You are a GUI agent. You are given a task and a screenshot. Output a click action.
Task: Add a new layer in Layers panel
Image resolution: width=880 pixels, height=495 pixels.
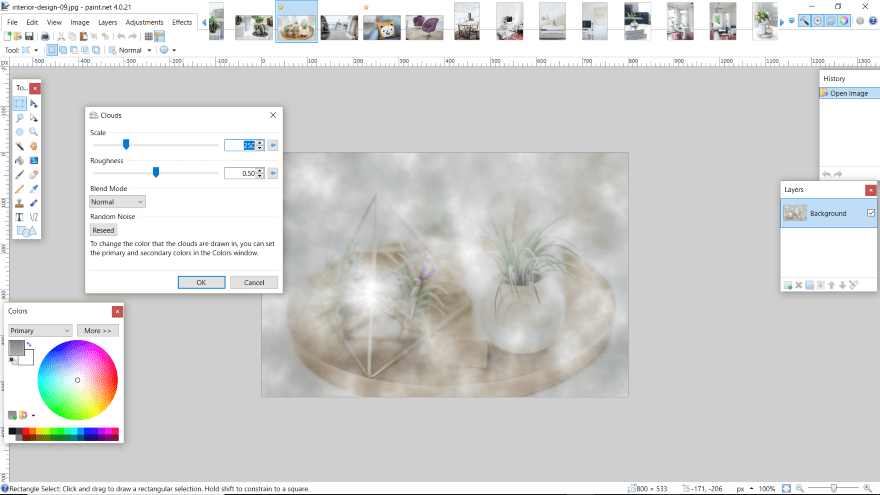click(x=788, y=286)
